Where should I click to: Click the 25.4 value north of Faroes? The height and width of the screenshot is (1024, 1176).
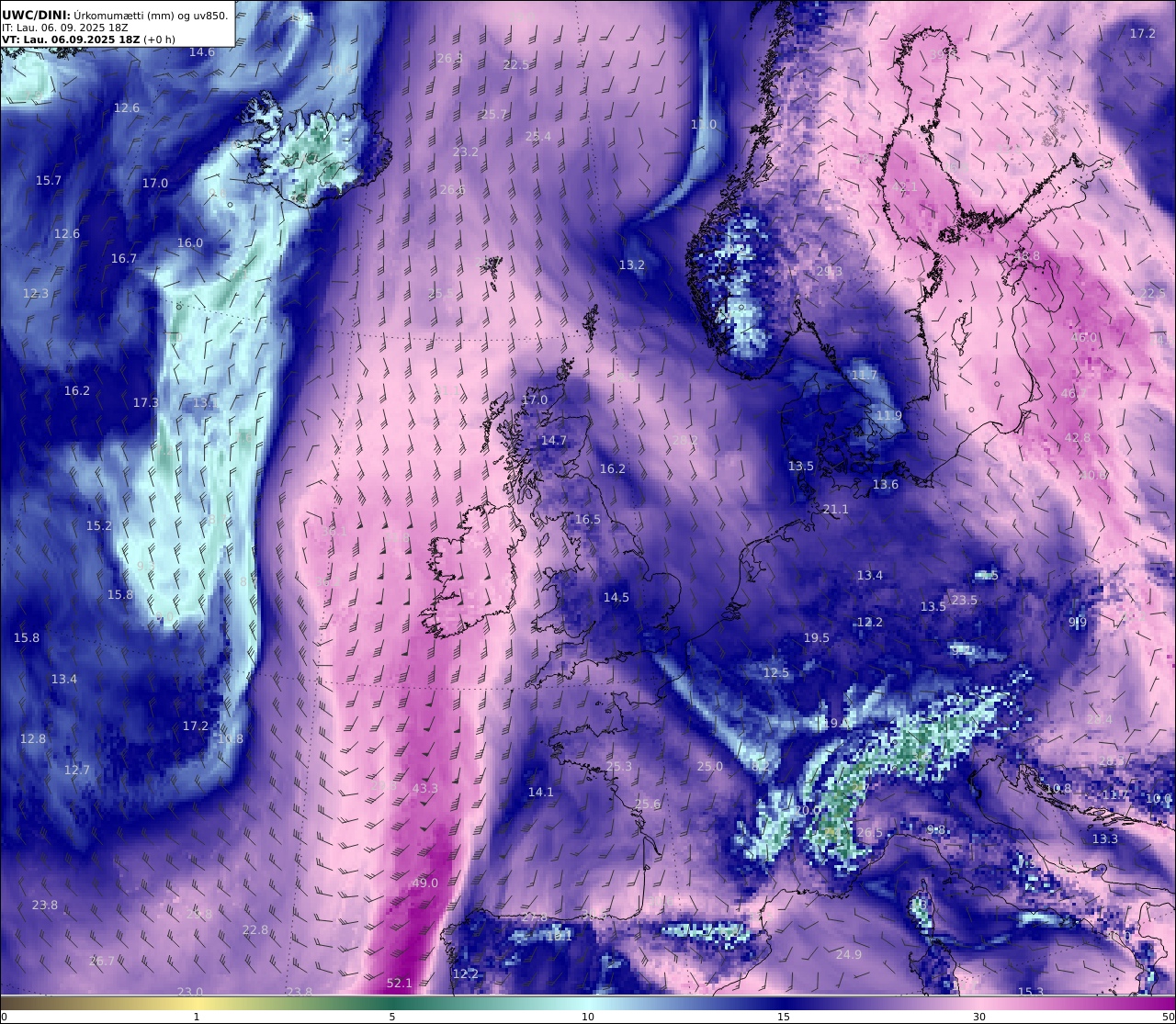[x=538, y=136]
